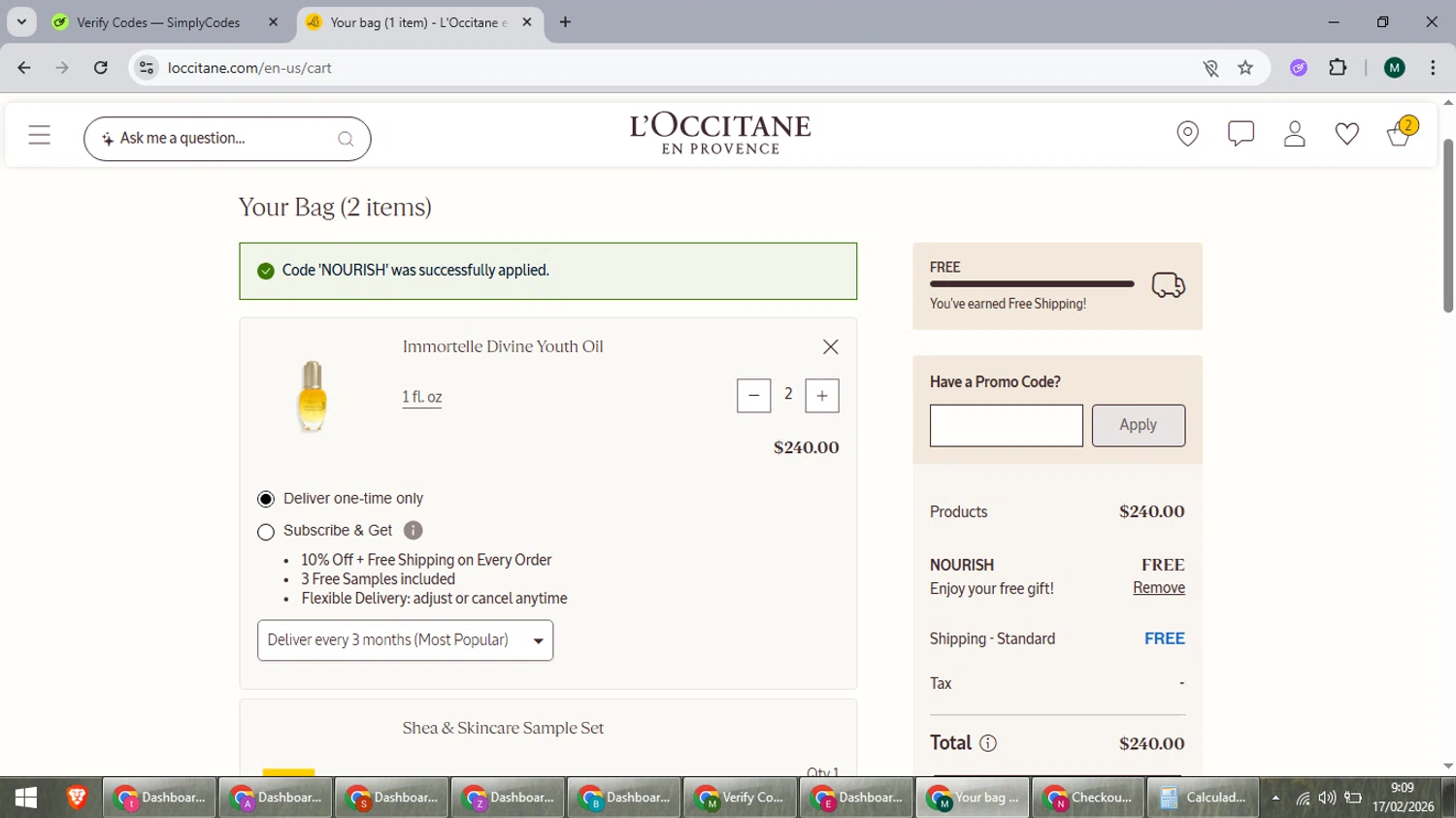Reload the current page
Viewport: 1456px width, 818px height.
pos(100,68)
